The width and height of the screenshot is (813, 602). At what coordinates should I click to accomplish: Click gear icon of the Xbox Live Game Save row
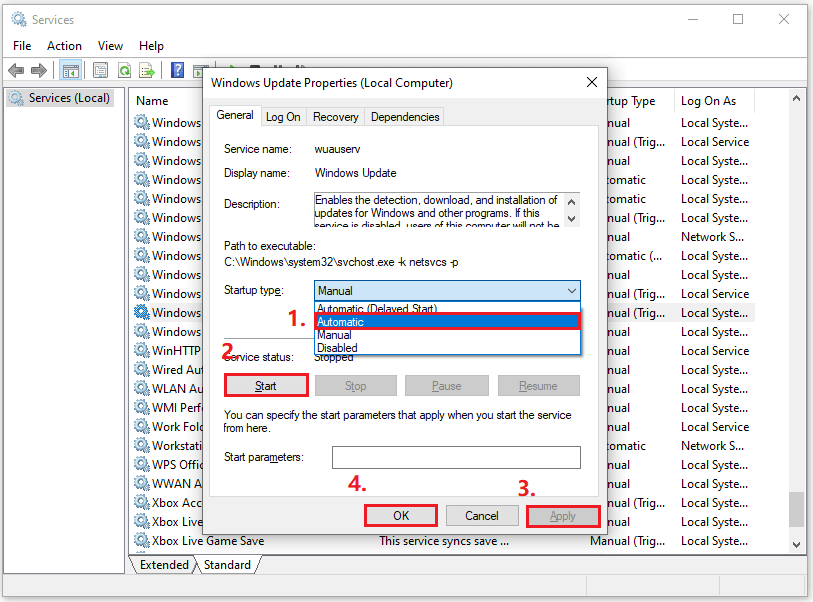coord(142,540)
